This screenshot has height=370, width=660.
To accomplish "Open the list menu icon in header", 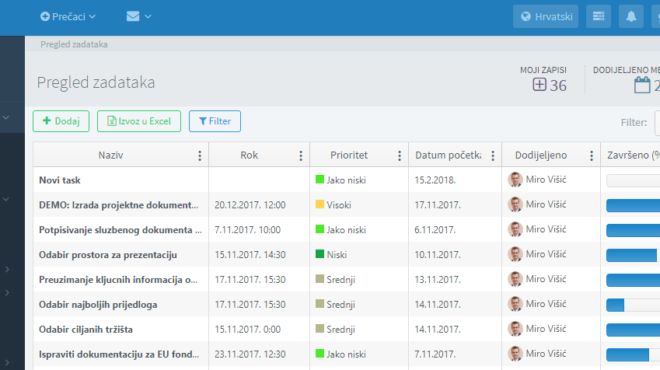I will 599,16.
